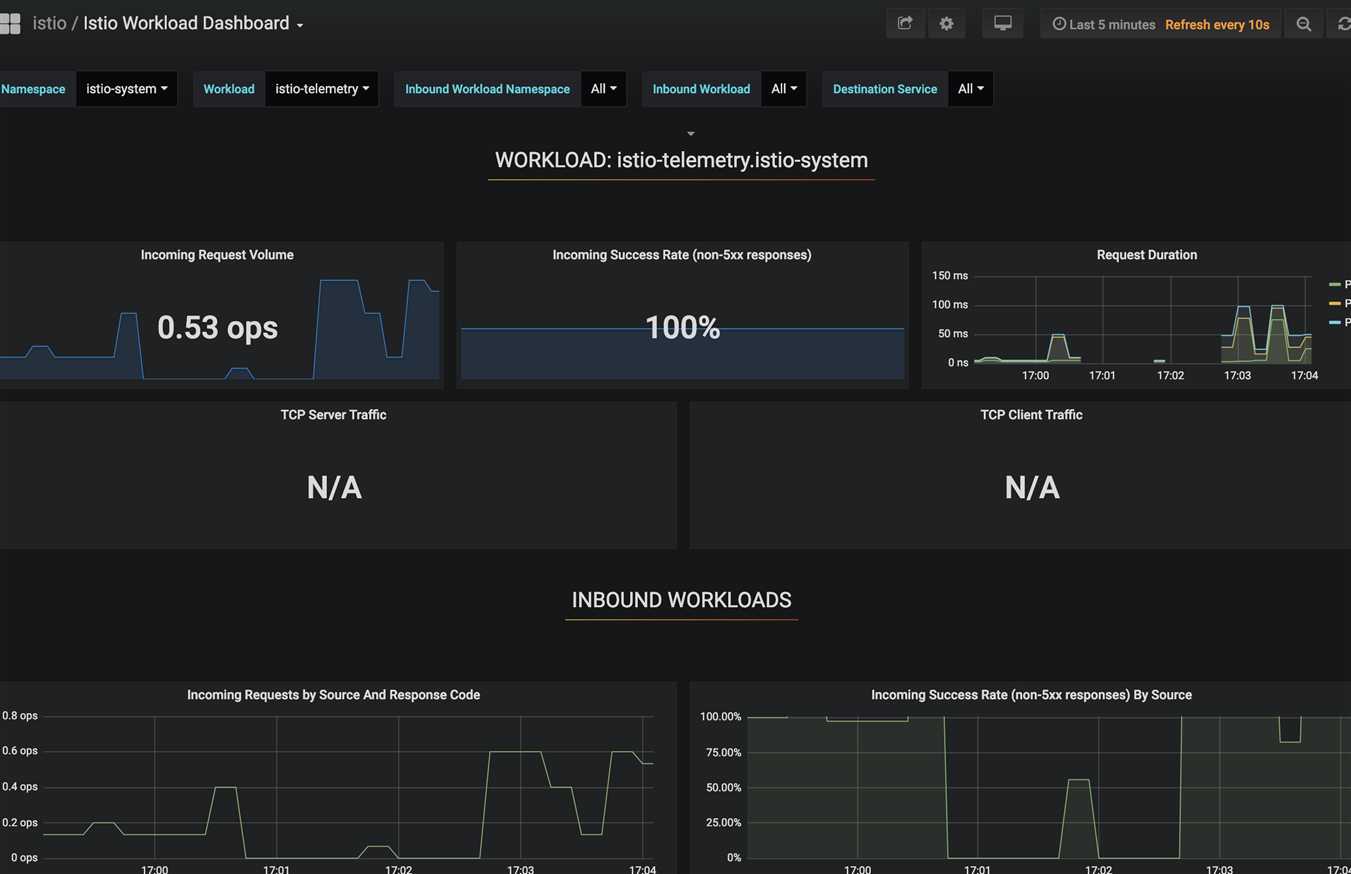
Task: Click the Workload variable label
Action: 229,89
